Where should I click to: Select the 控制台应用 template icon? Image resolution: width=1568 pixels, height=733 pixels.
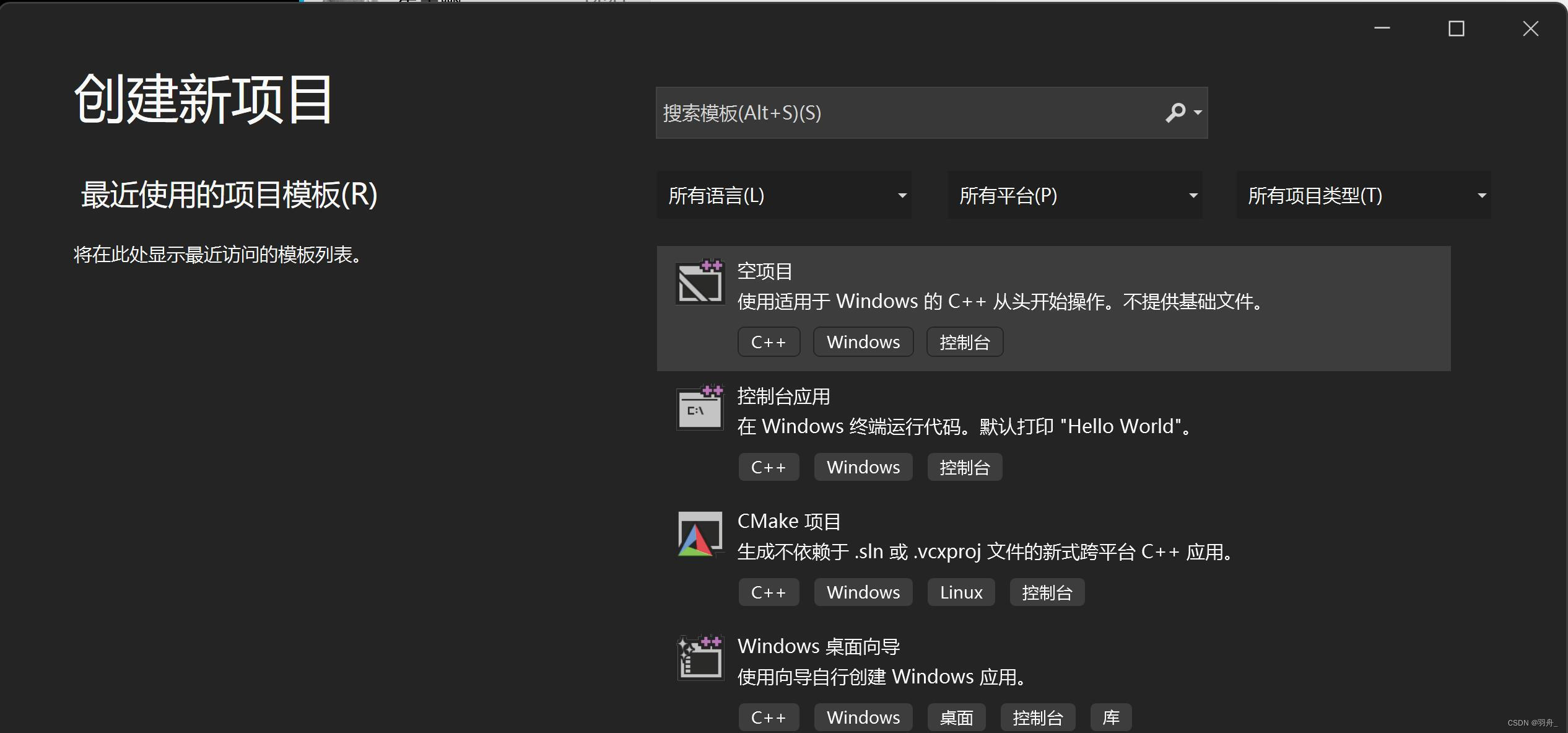click(700, 407)
